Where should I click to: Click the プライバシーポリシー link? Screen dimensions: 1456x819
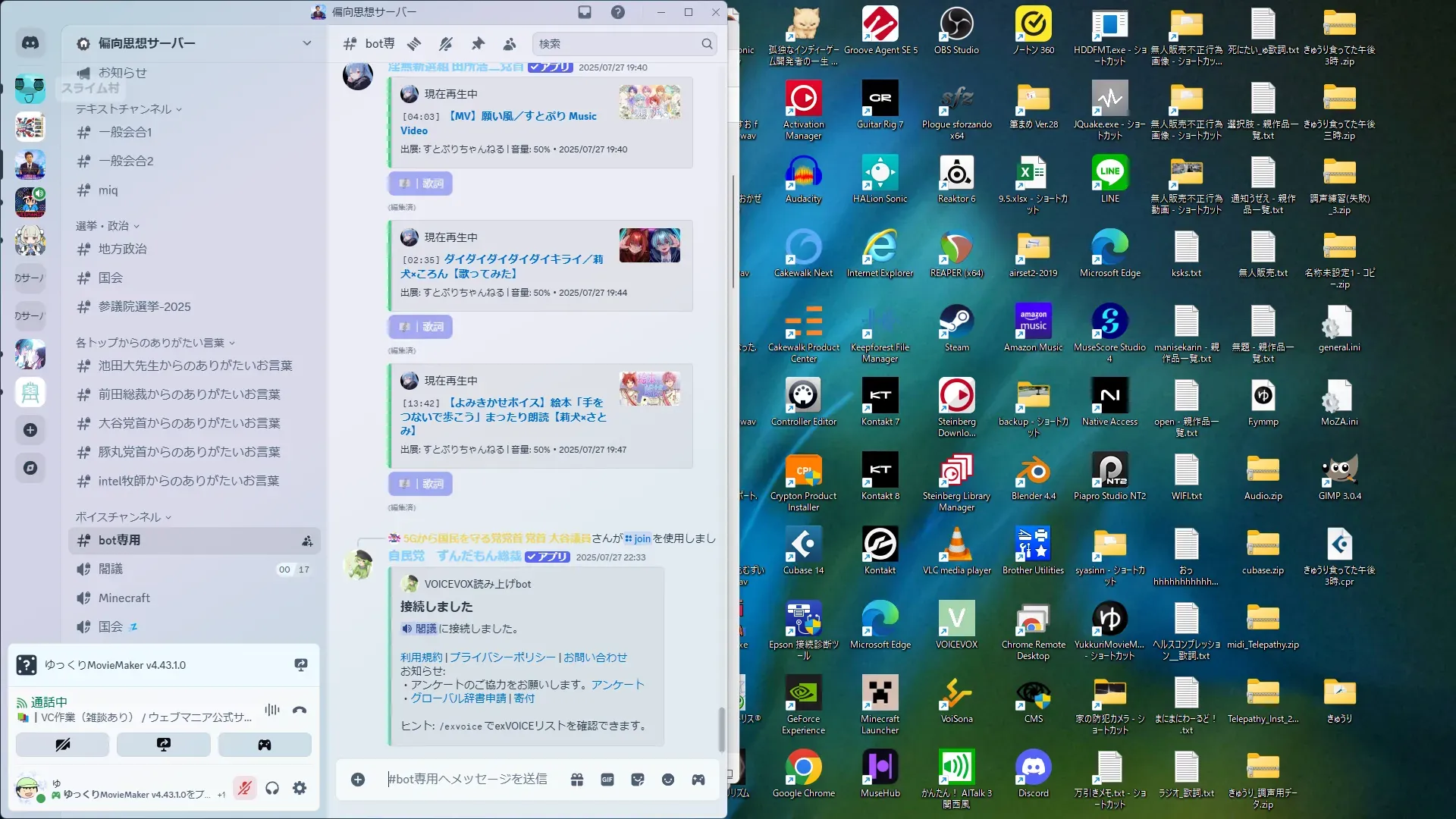502,657
